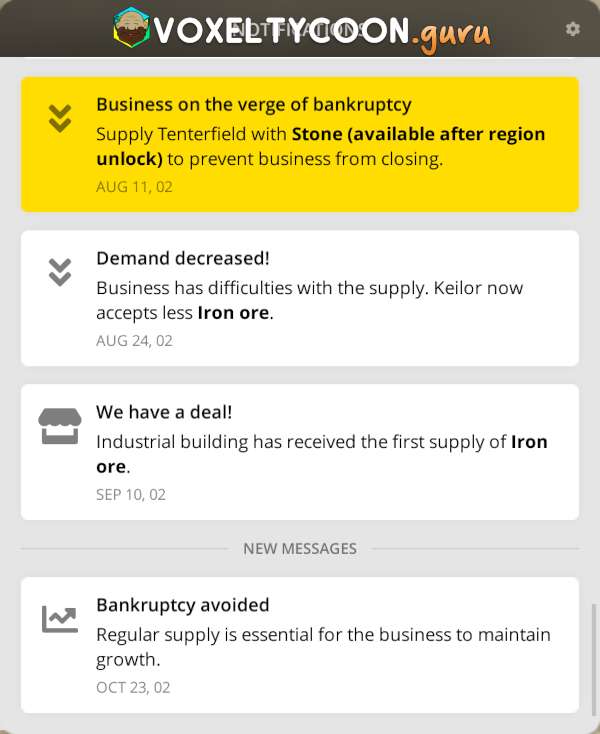Click the store icon for We have a deal

(60, 426)
